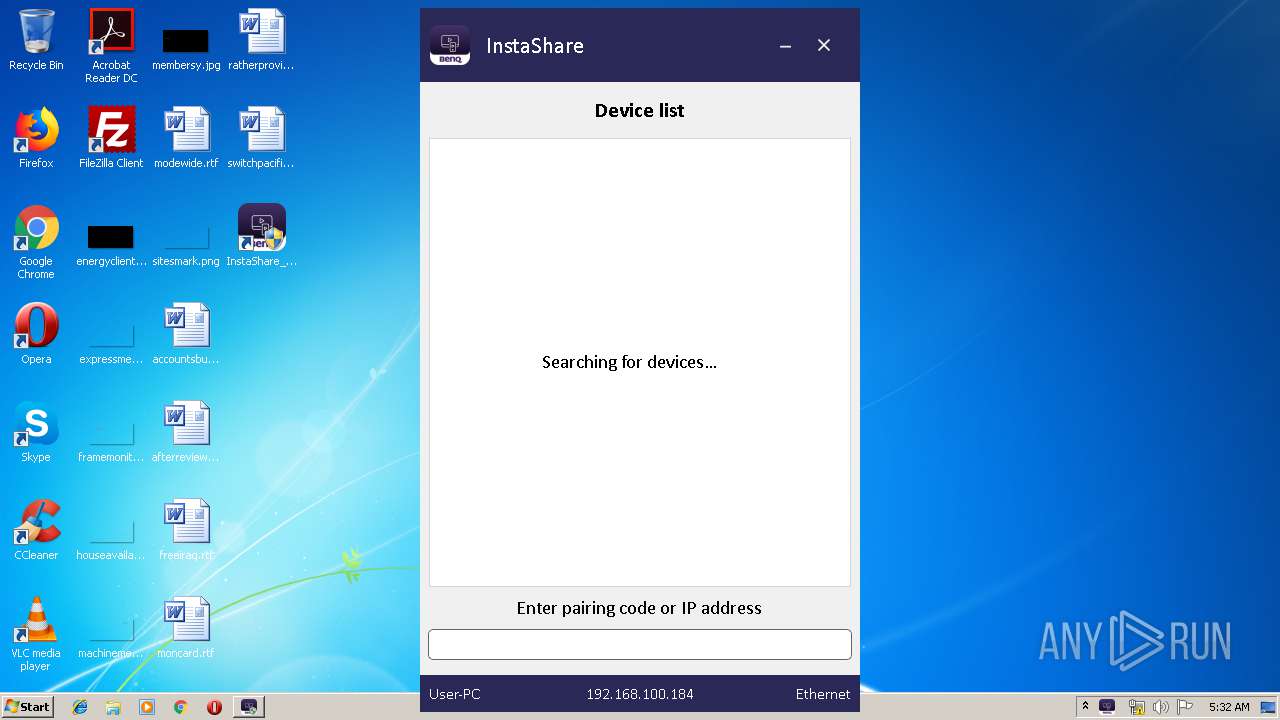The image size is (1280, 720).
Task: Open the Windows Start menu
Action: pyautogui.click(x=27, y=706)
